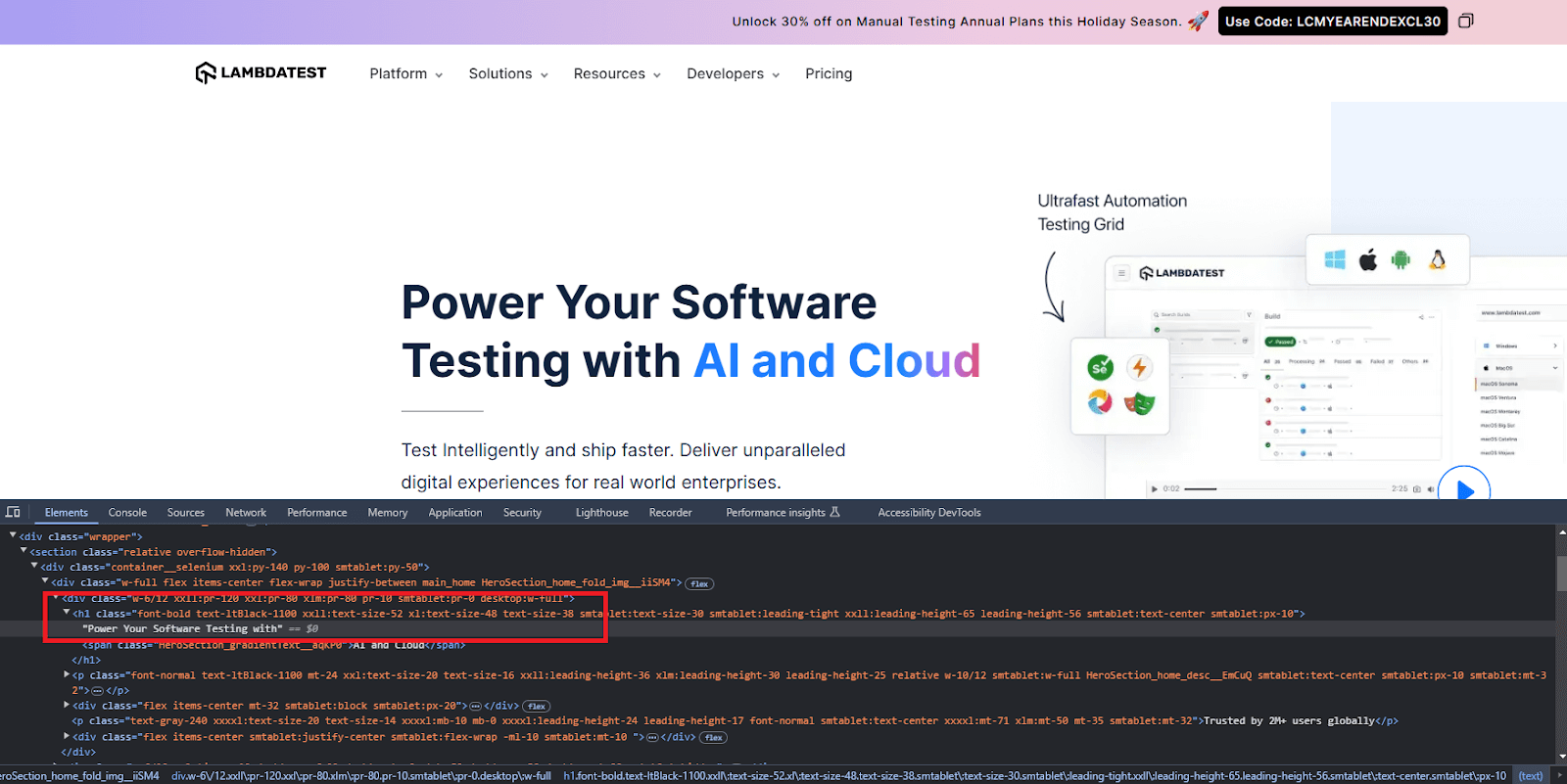Viewport: 1567px width, 784px height.
Task: Open the Platform dropdown menu
Action: (x=405, y=73)
